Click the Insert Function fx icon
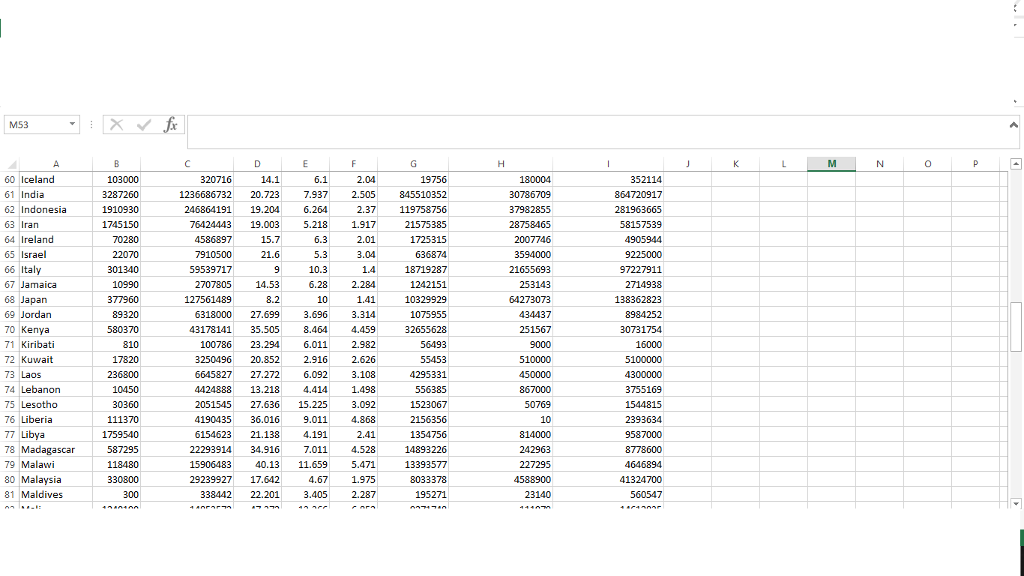 (170, 124)
